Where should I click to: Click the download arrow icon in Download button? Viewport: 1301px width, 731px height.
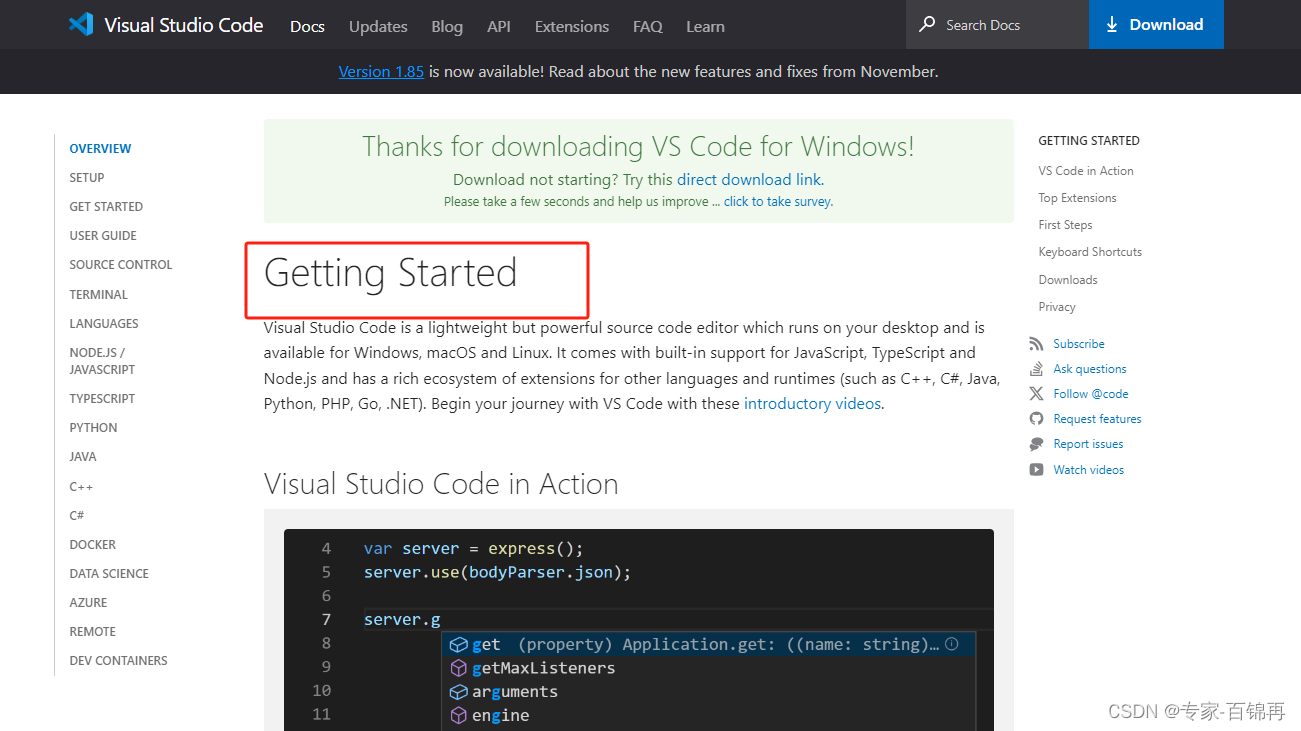(1112, 25)
